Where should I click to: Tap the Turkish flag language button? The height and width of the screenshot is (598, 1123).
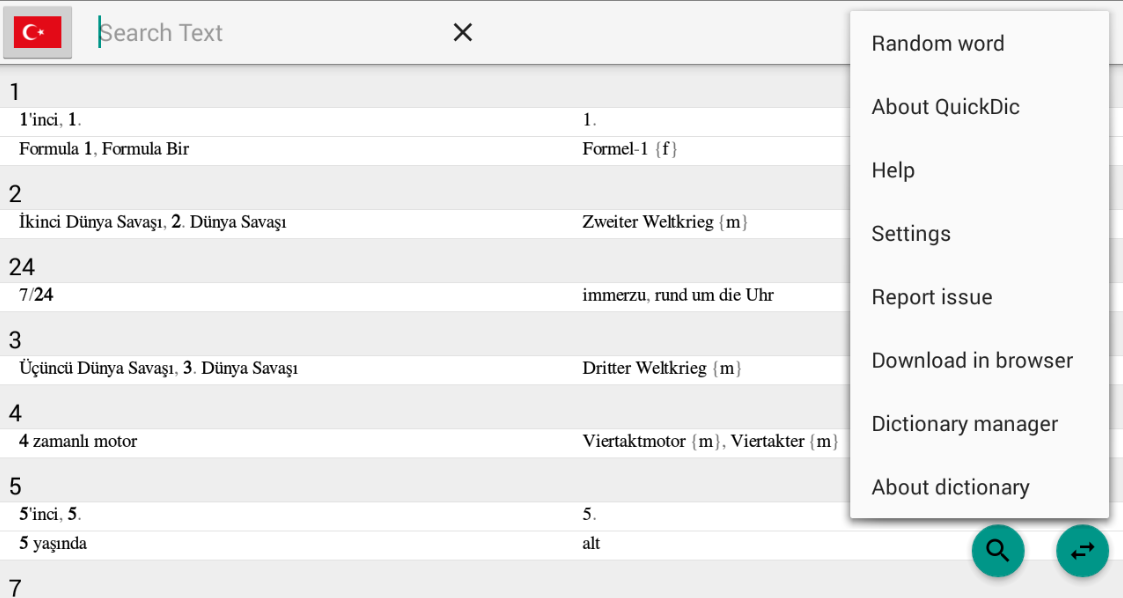pyautogui.click(x=37, y=32)
